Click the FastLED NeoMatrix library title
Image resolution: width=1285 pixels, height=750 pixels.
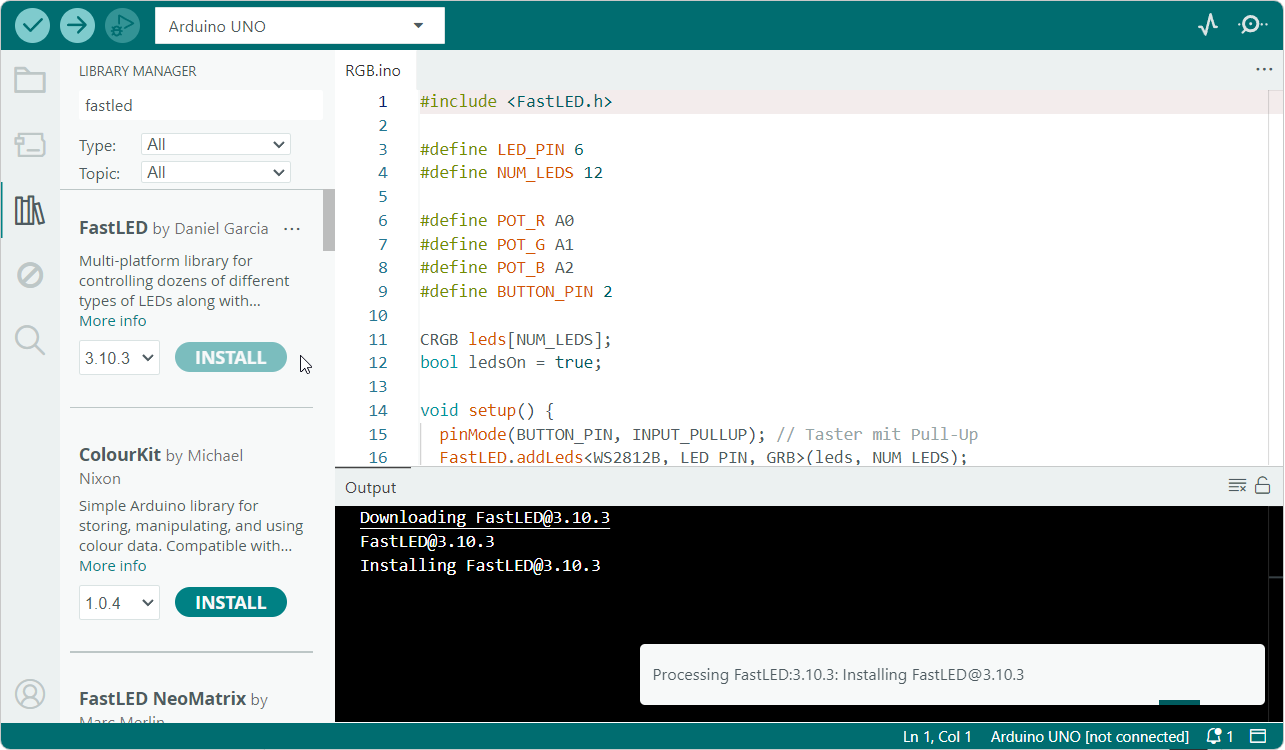[163, 699]
